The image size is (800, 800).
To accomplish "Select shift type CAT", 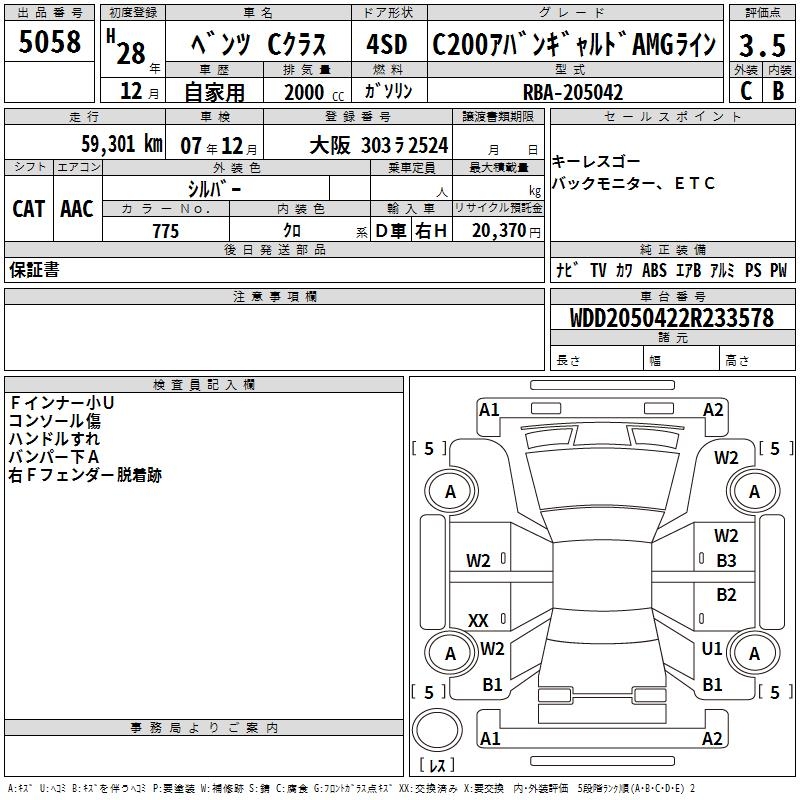I will point(28,209).
